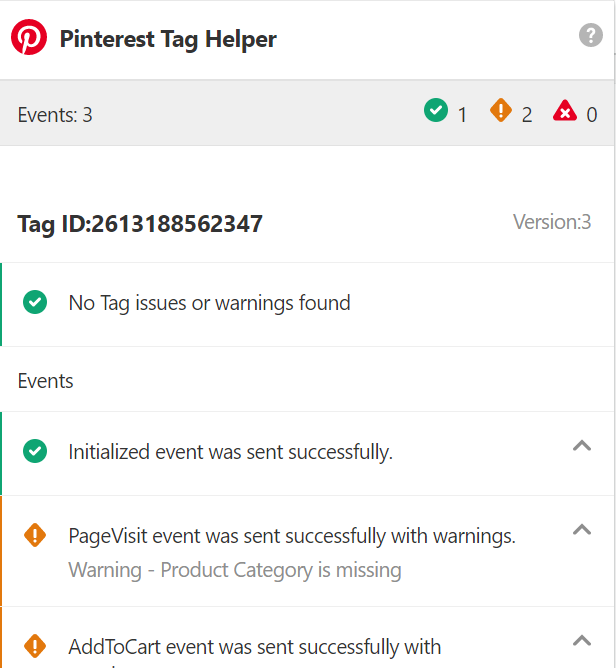Image resolution: width=616 pixels, height=668 pixels.
Task: Click orange warning icon beside PageVisit event
Action: pyautogui.click(x=35, y=536)
